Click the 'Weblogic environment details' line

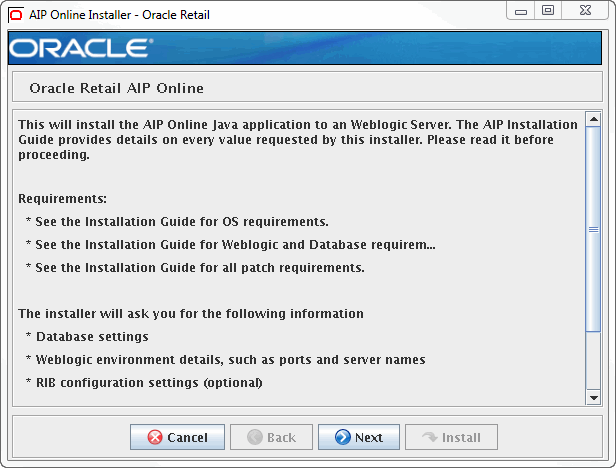pos(226,360)
